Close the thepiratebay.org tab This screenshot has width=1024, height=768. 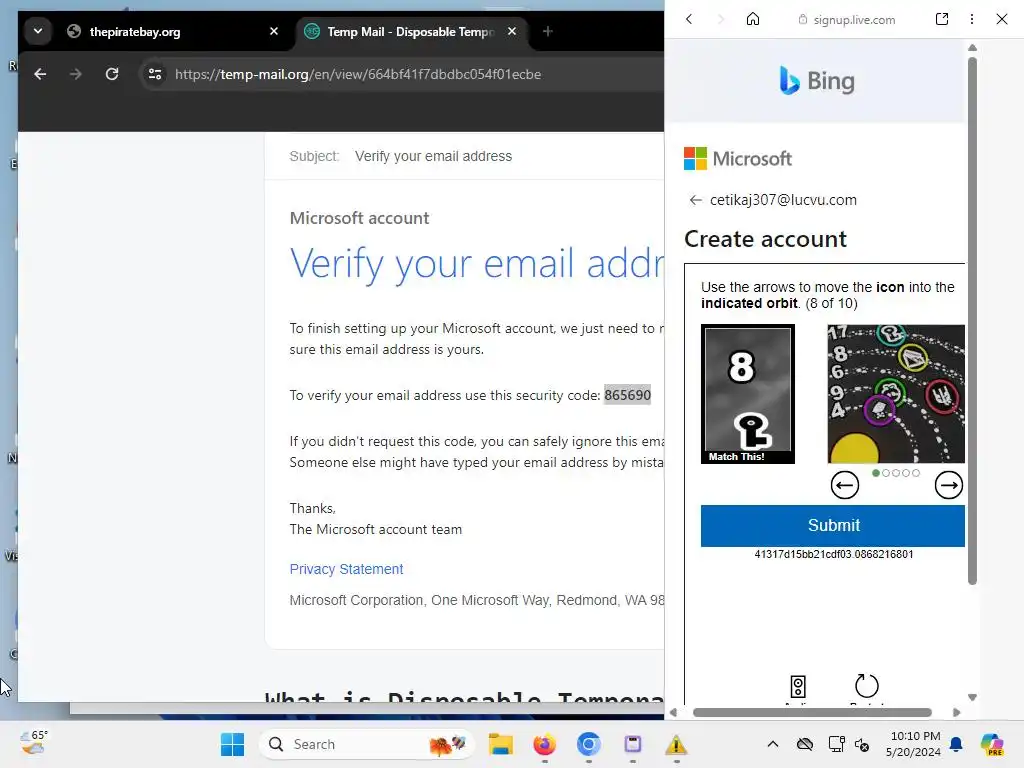point(274,31)
